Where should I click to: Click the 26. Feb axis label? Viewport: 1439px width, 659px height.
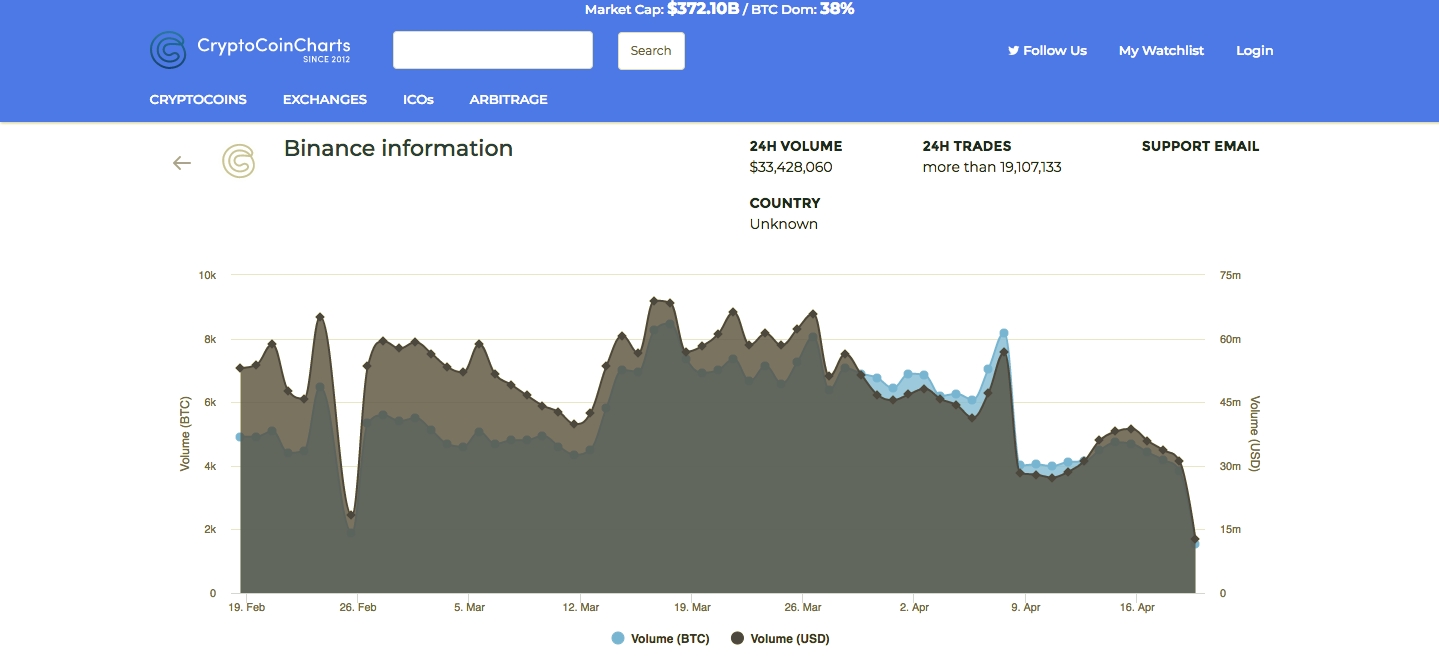358,607
